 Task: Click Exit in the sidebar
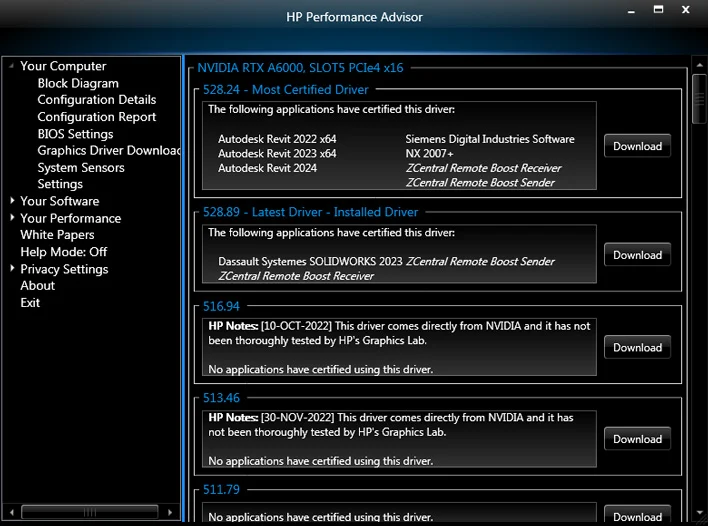(x=30, y=303)
